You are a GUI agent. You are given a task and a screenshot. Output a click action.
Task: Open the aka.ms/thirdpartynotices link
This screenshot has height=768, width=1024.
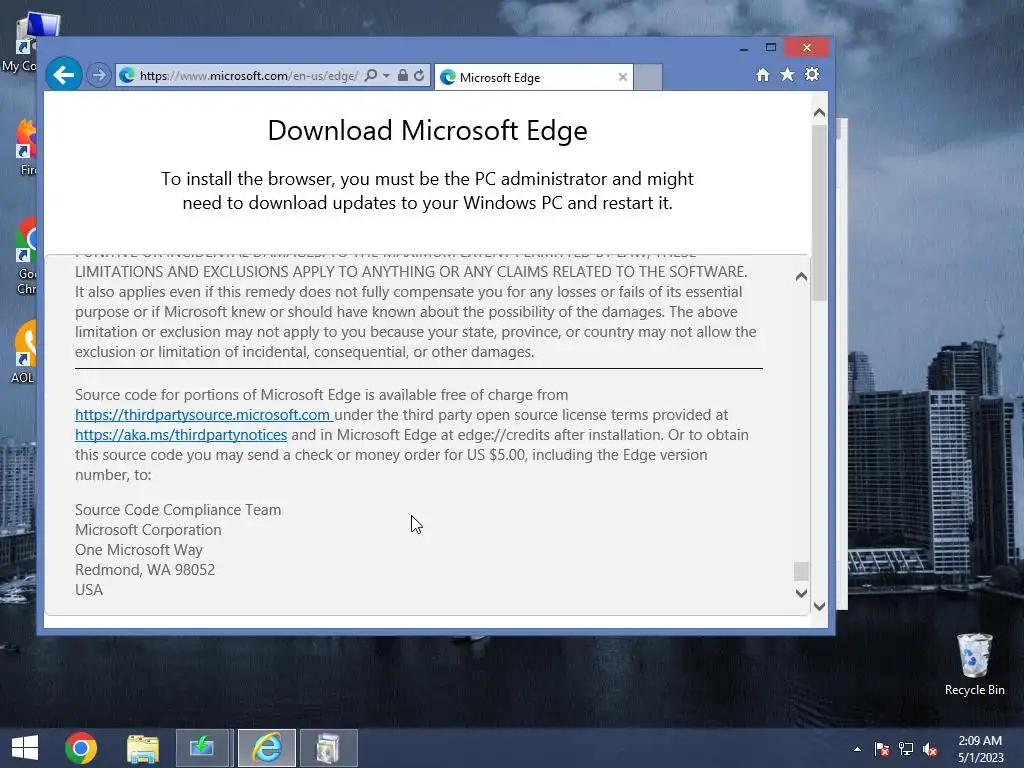pos(181,435)
